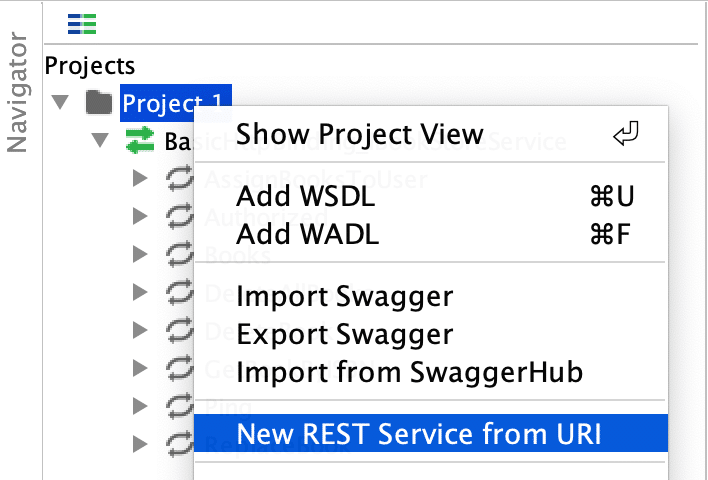Open the vertical Navigator side tab

coord(18,91)
